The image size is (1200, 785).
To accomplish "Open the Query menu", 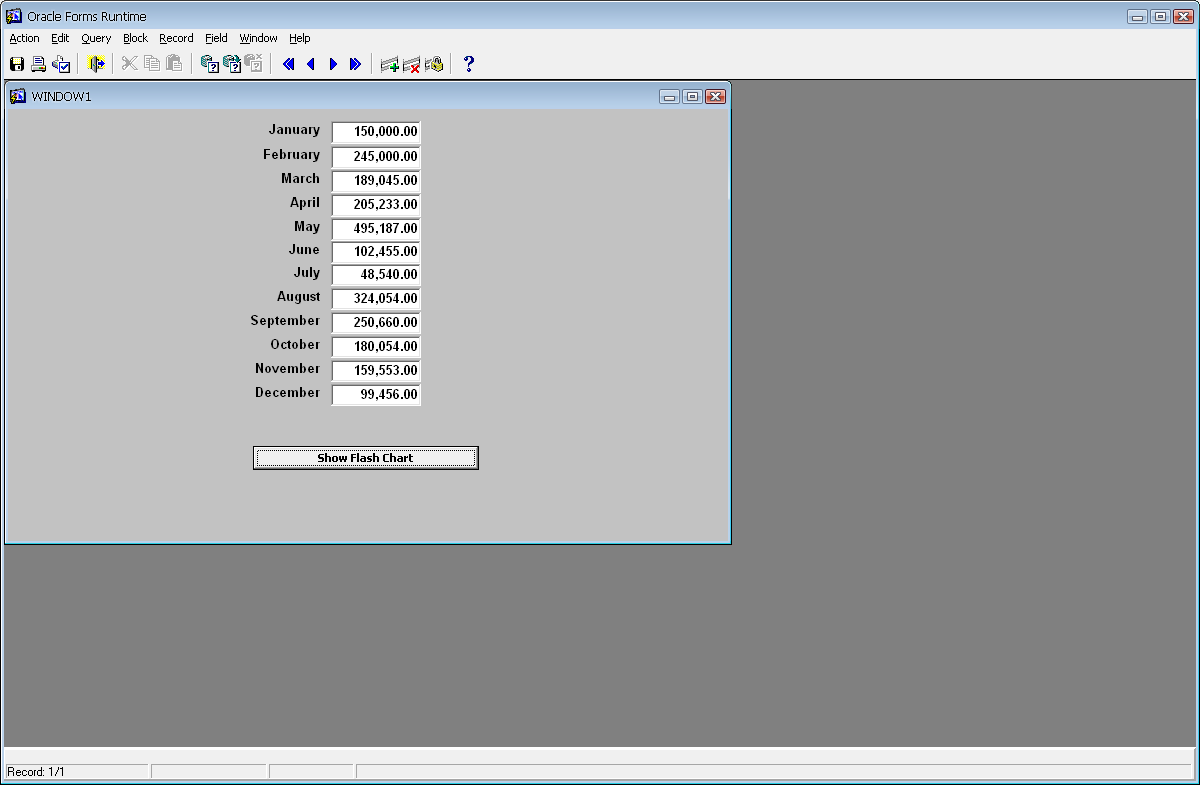I will (x=97, y=38).
